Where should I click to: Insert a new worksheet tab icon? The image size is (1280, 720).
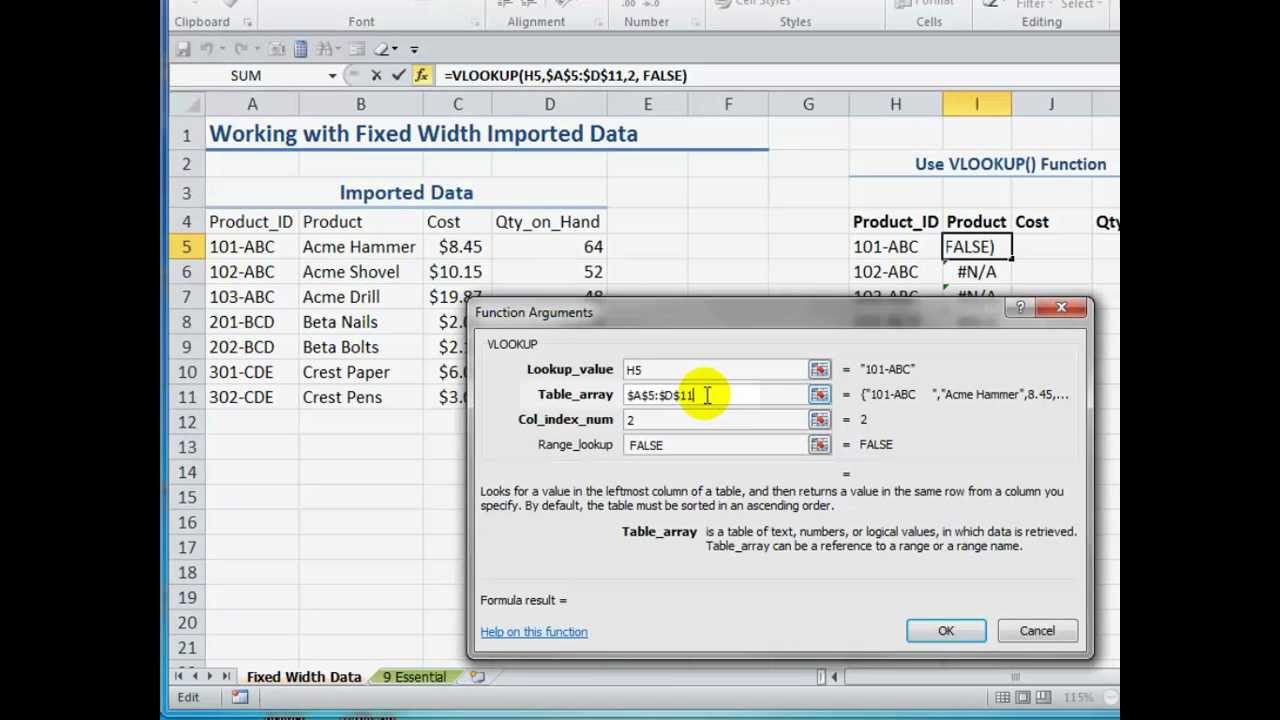pyautogui.click(x=477, y=677)
